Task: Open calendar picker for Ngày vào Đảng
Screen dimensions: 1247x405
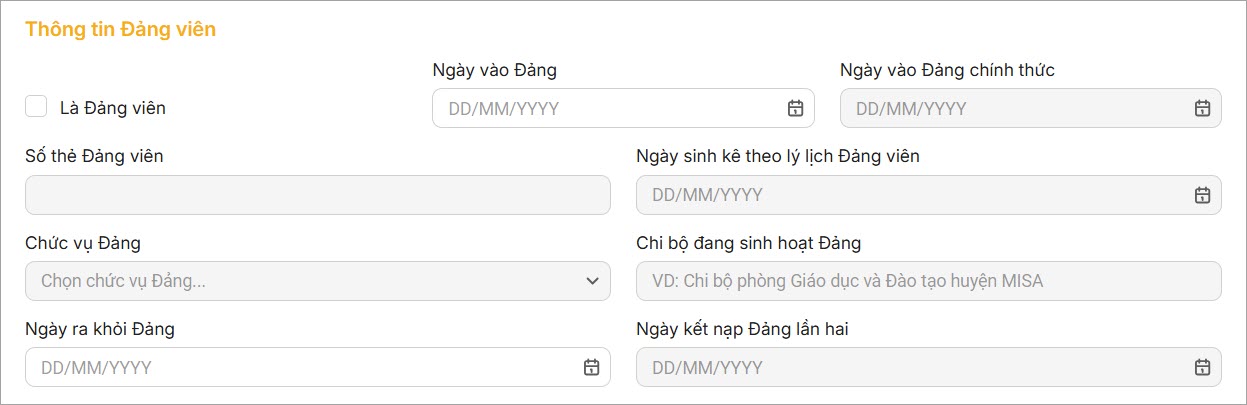Action: (795, 108)
